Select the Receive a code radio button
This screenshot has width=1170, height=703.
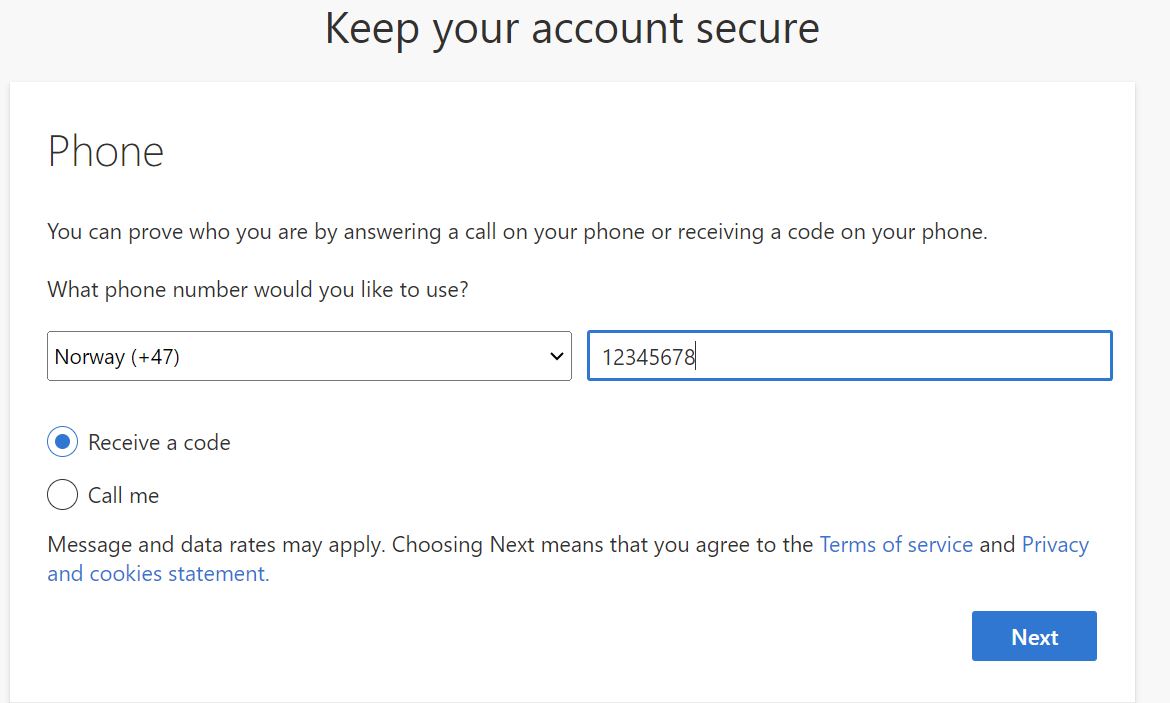pos(62,442)
